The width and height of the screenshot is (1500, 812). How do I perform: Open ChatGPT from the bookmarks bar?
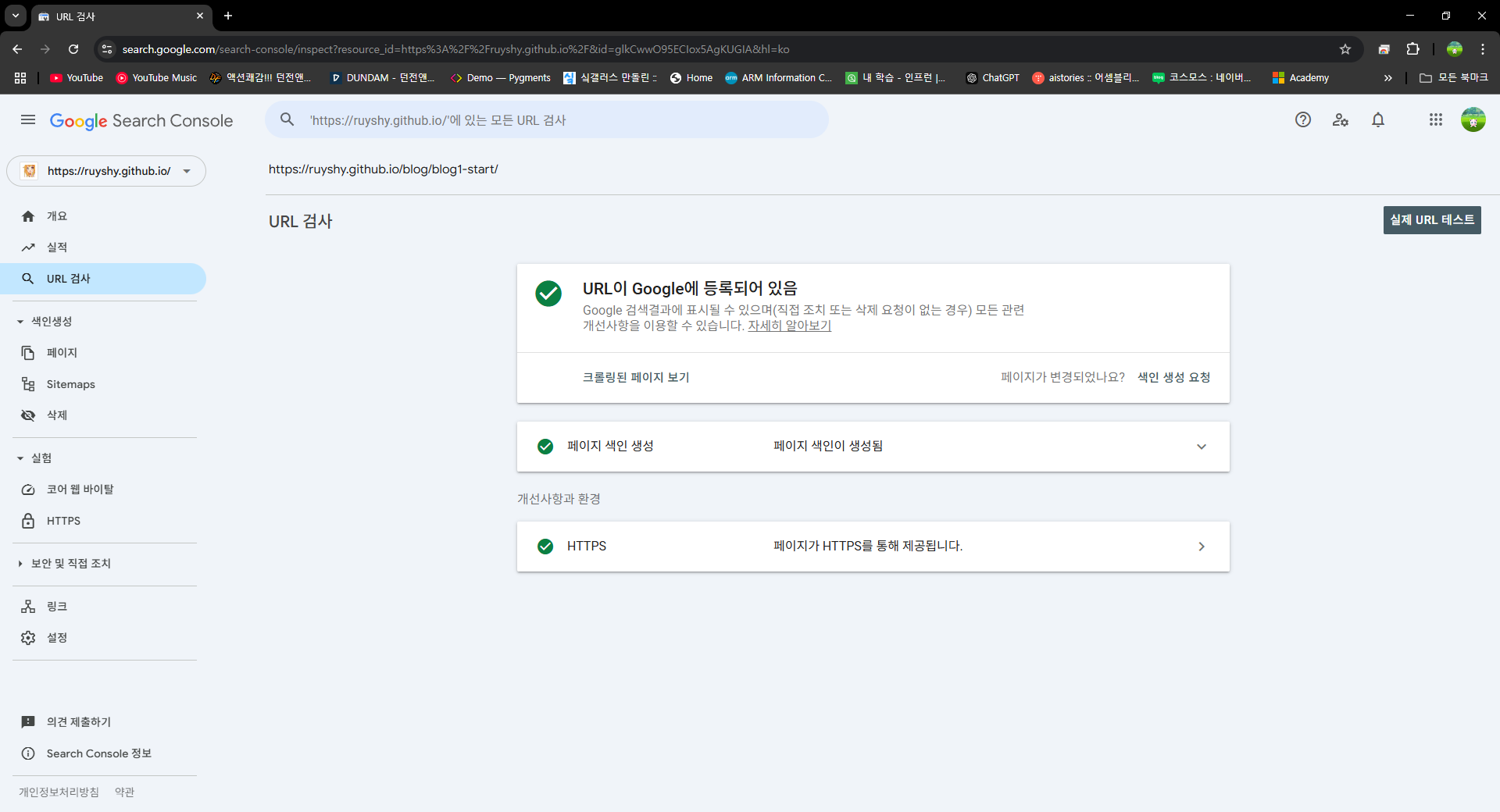tap(993, 77)
